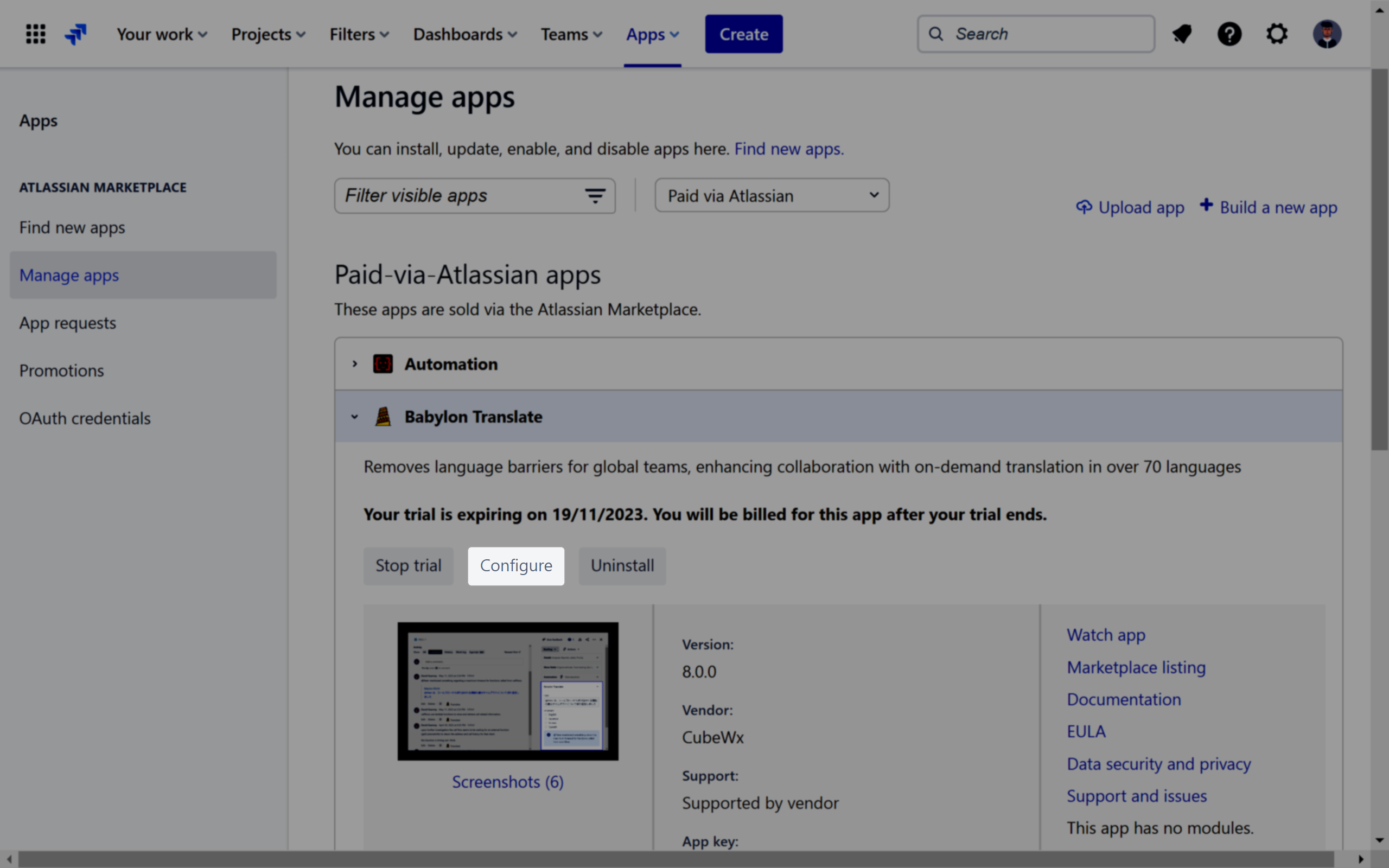Click the vertical scrollbar thumb
Image resolution: width=1389 pixels, height=868 pixels.
1380,259
